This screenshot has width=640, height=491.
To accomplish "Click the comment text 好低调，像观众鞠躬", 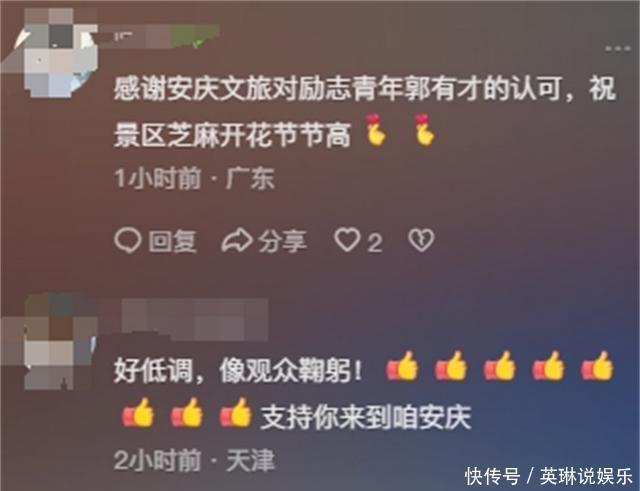I will tap(238, 371).
